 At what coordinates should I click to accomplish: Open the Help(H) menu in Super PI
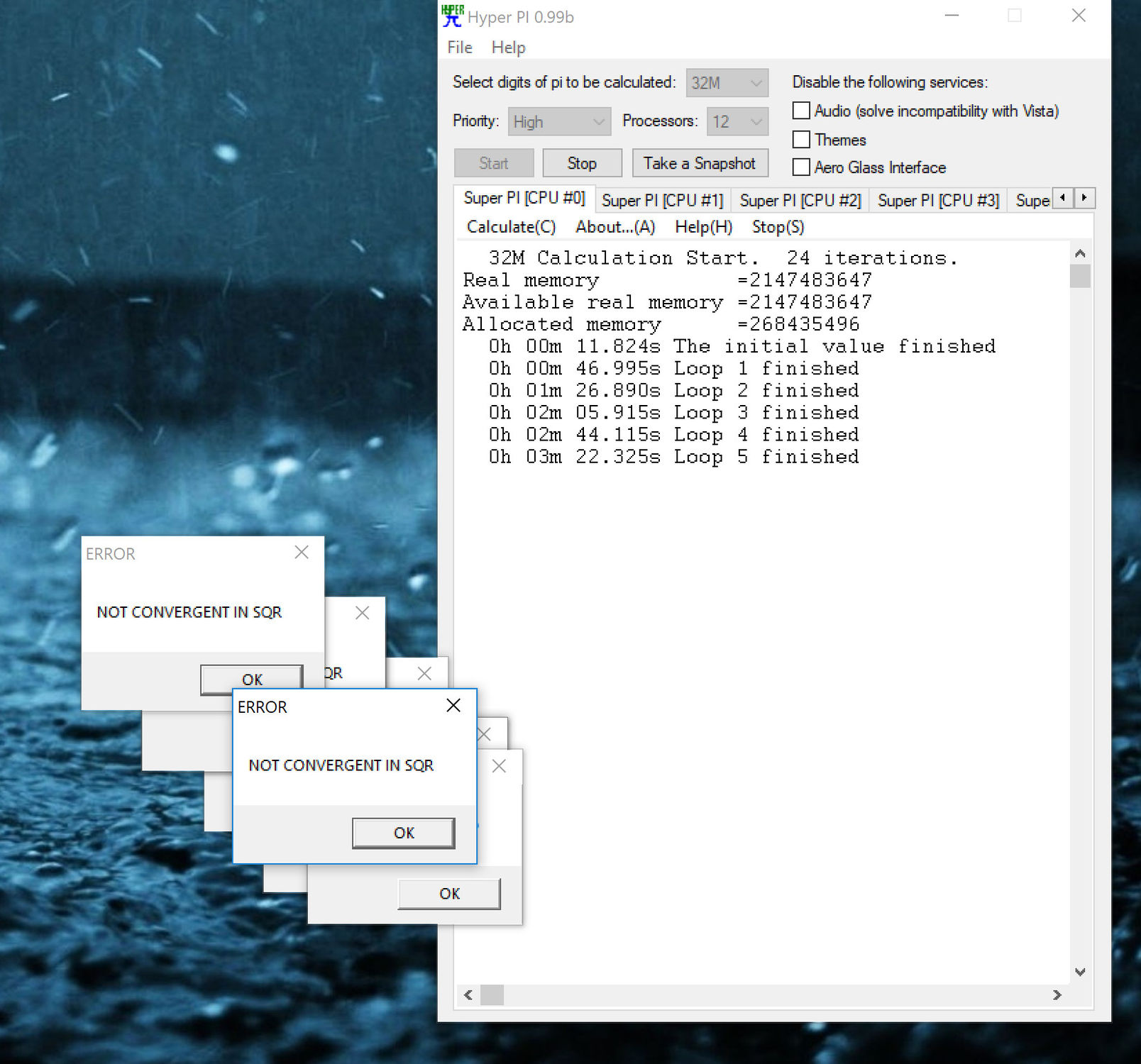[703, 227]
